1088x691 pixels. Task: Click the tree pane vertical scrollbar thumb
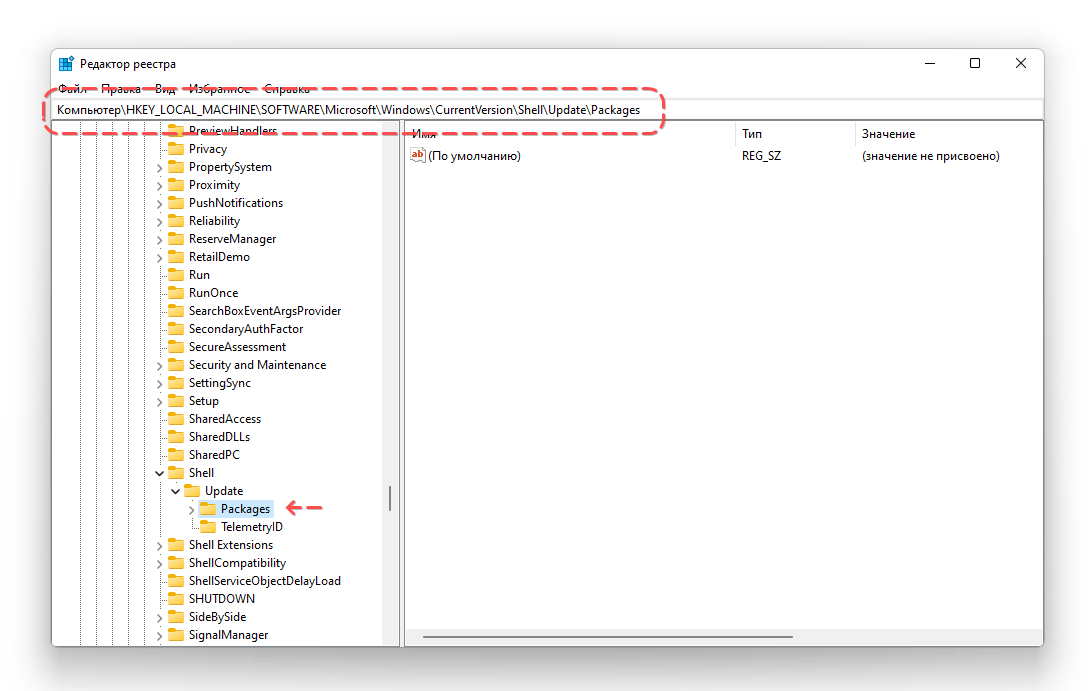pos(390,498)
